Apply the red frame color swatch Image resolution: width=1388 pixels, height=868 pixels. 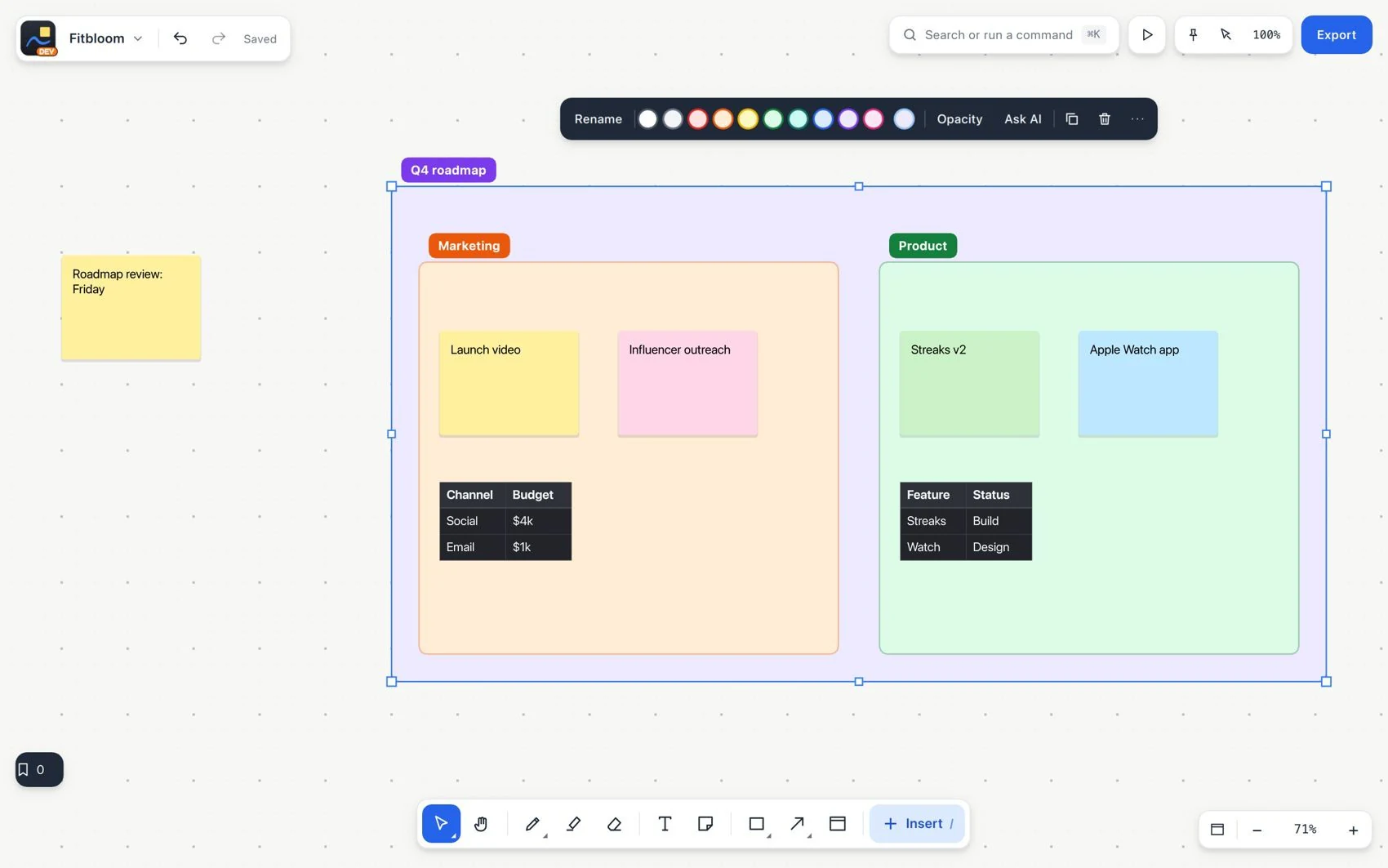click(x=697, y=119)
